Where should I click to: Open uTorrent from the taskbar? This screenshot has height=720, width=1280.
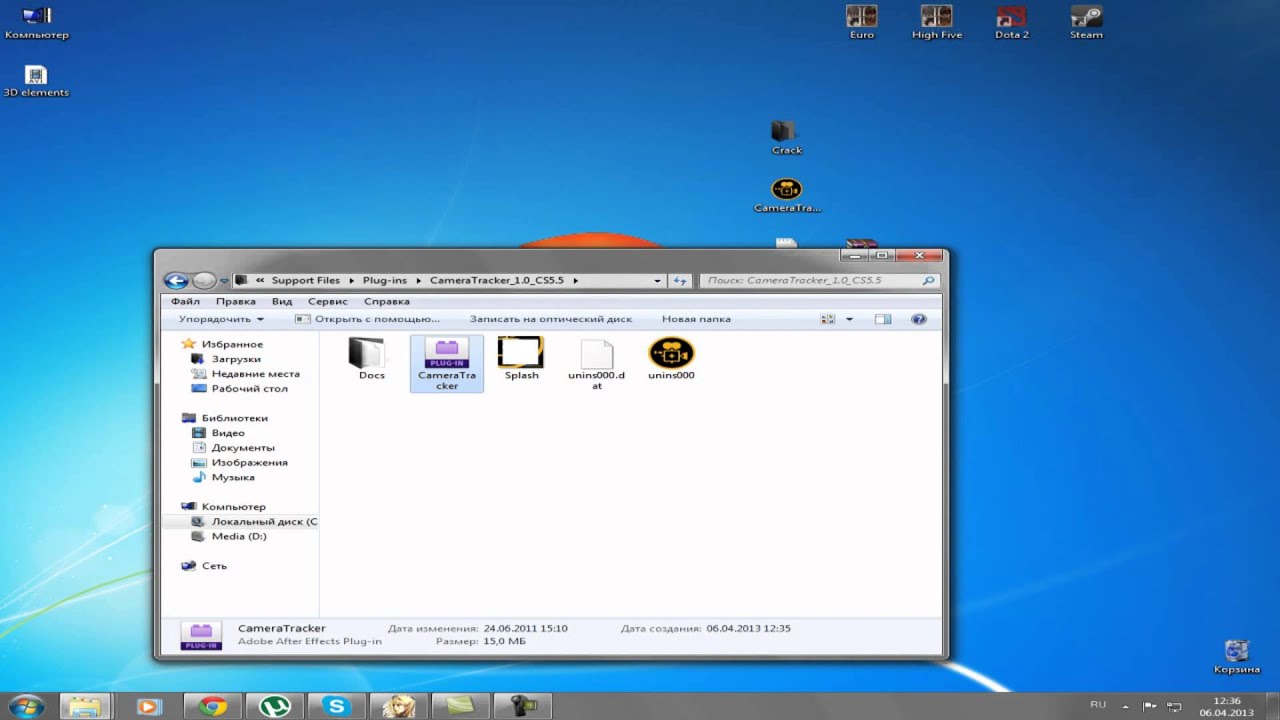point(274,706)
